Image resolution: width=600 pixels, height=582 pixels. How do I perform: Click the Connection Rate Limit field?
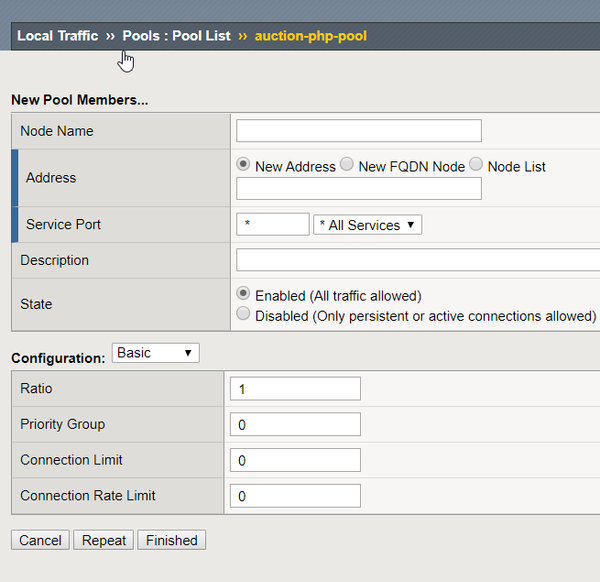pos(294,496)
